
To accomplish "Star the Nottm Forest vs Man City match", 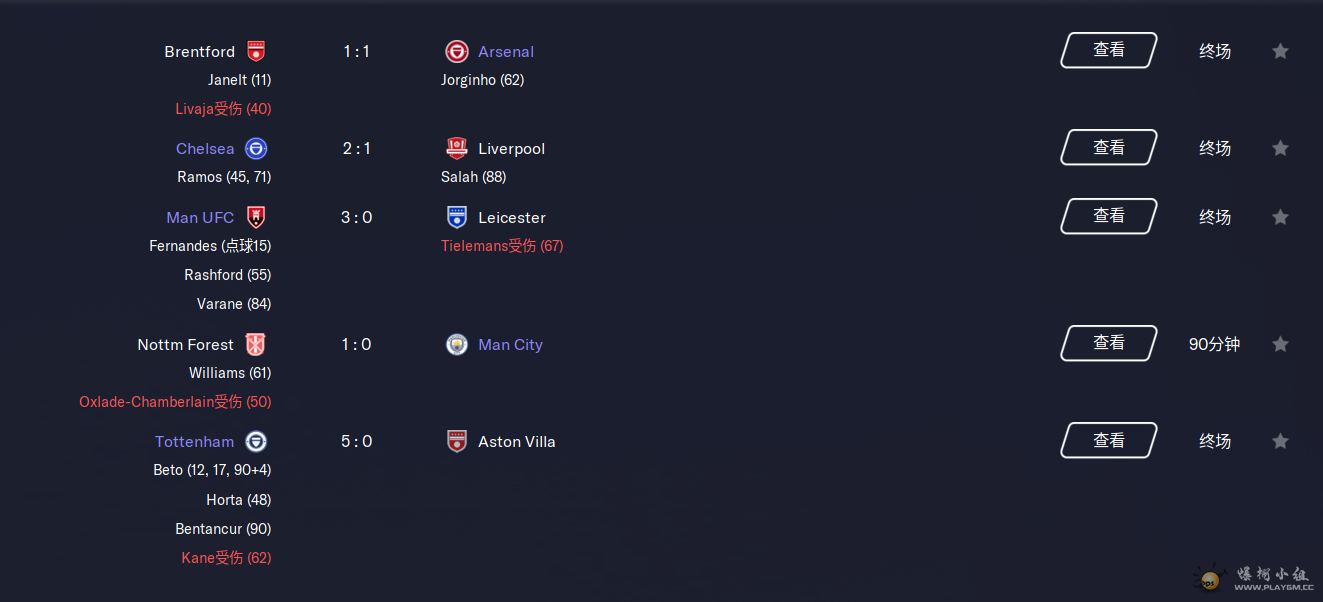I will 1280,344.
